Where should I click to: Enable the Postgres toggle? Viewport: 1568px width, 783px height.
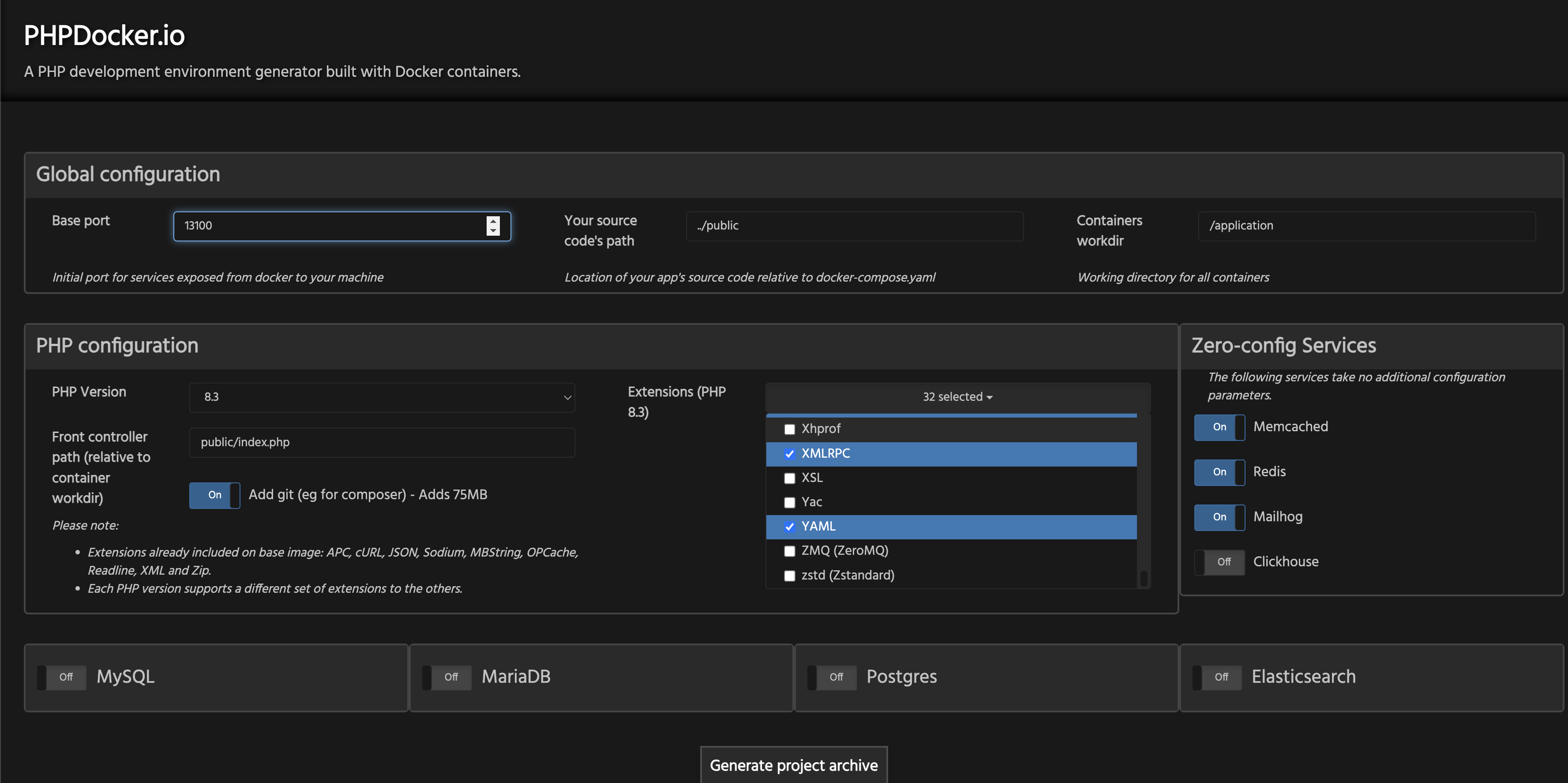tap(832, 677)
